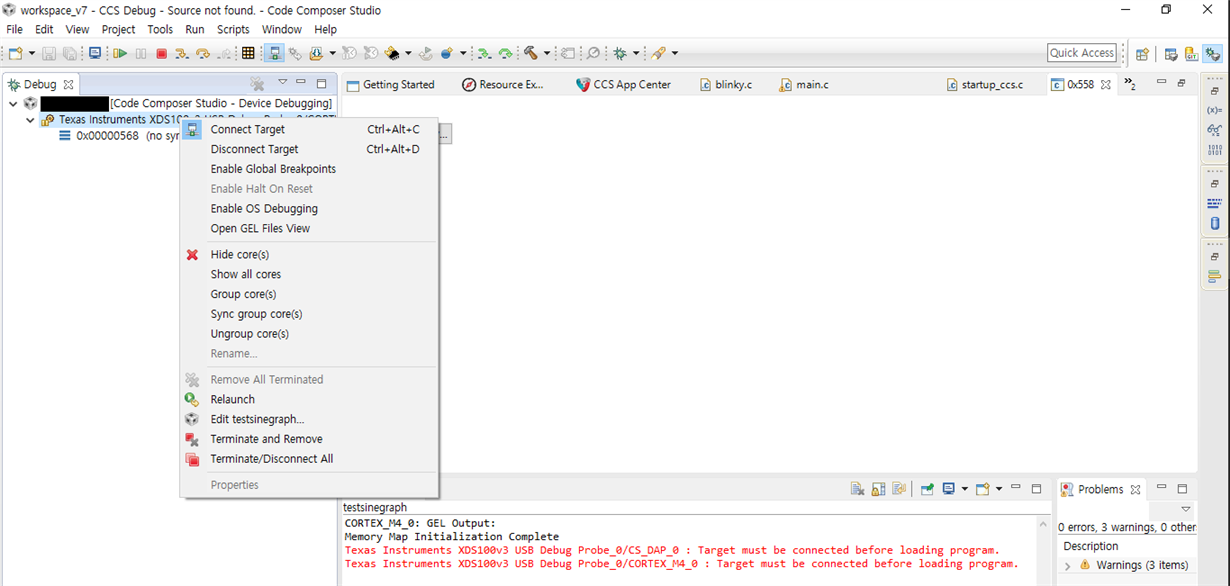Click the Debug bug toolbar icon
1230x586 pixels.
[620, 53]
